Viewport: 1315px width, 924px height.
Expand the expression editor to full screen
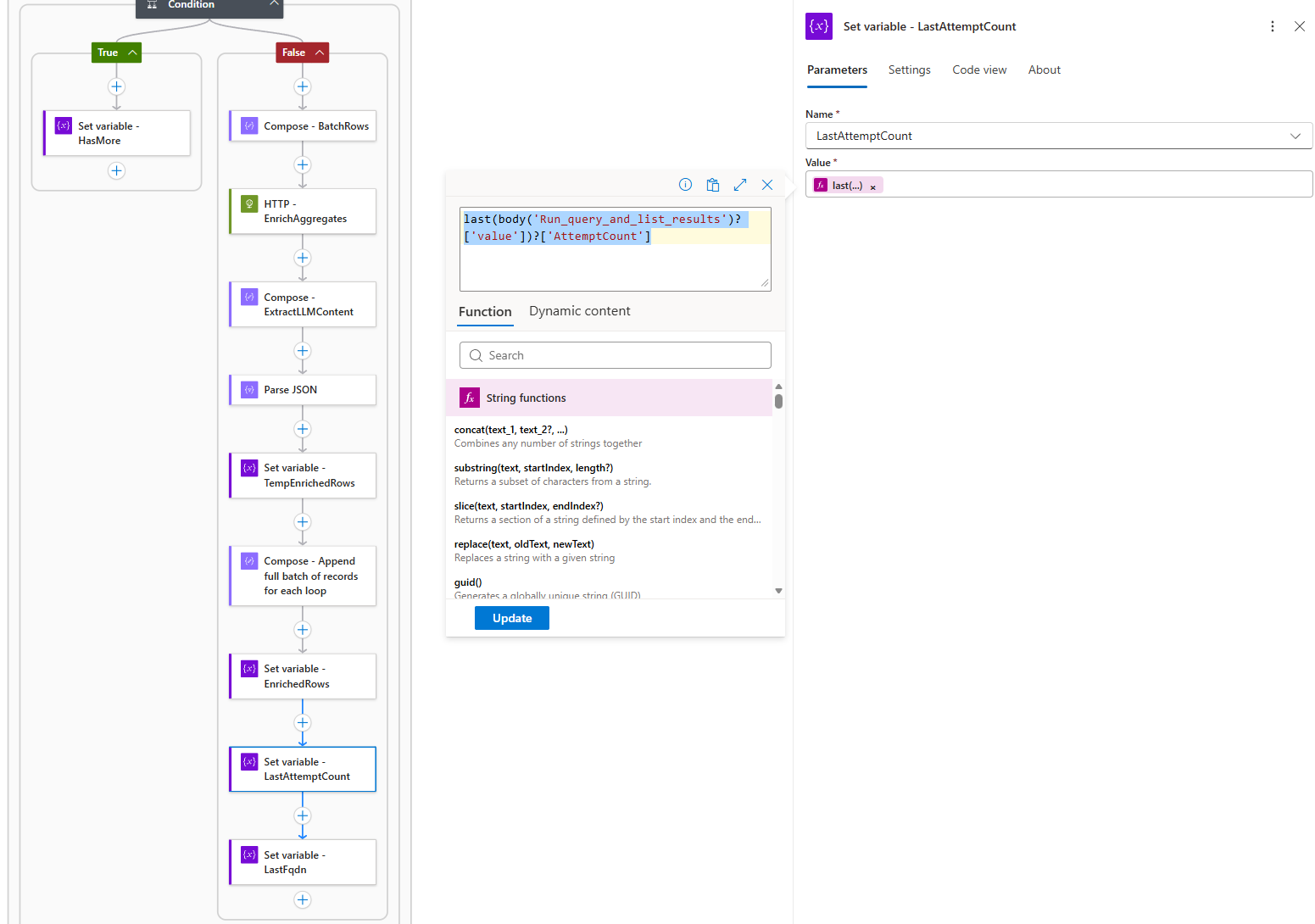[739, 185]
